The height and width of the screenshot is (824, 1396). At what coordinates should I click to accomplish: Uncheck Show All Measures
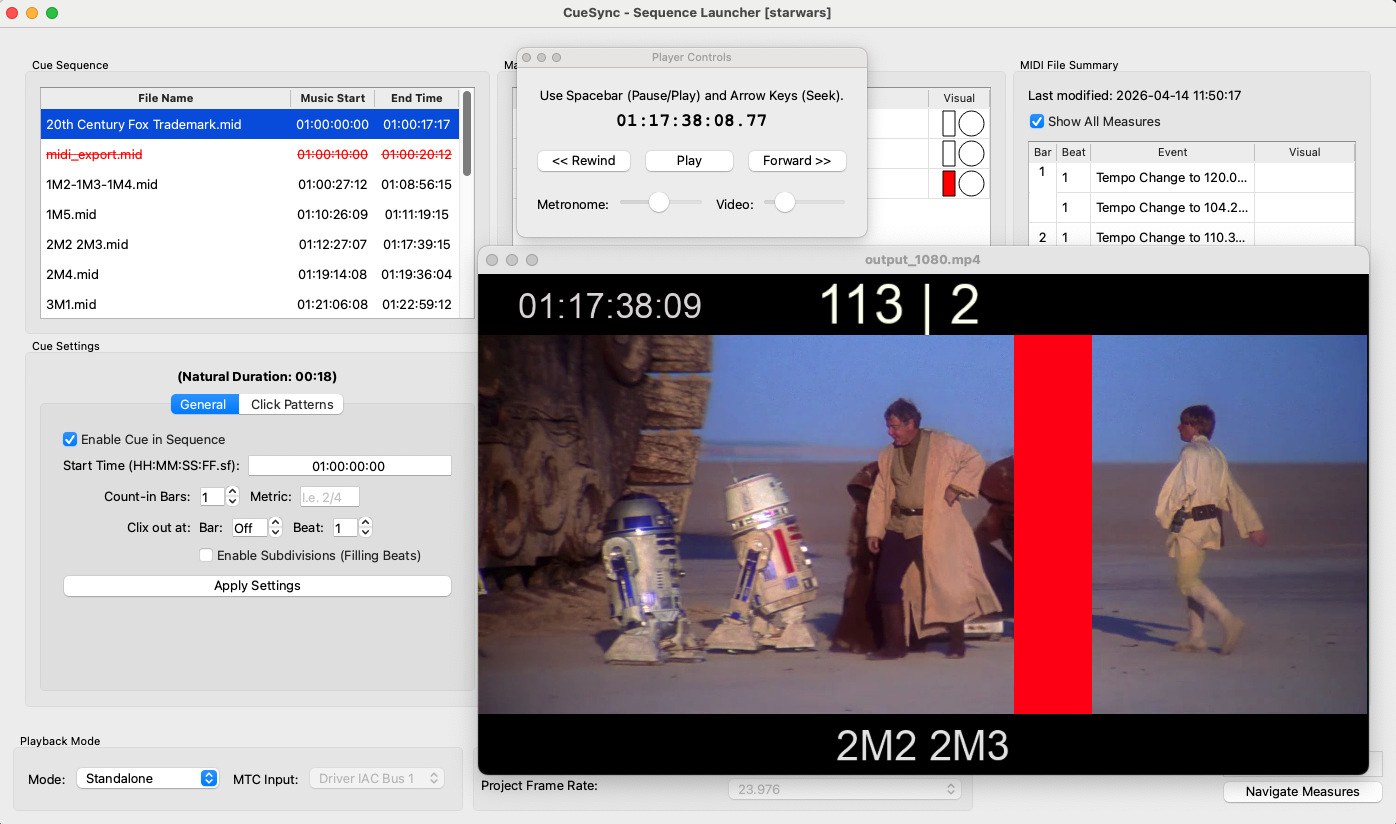pyautogui.click(x=1037, y=121)
